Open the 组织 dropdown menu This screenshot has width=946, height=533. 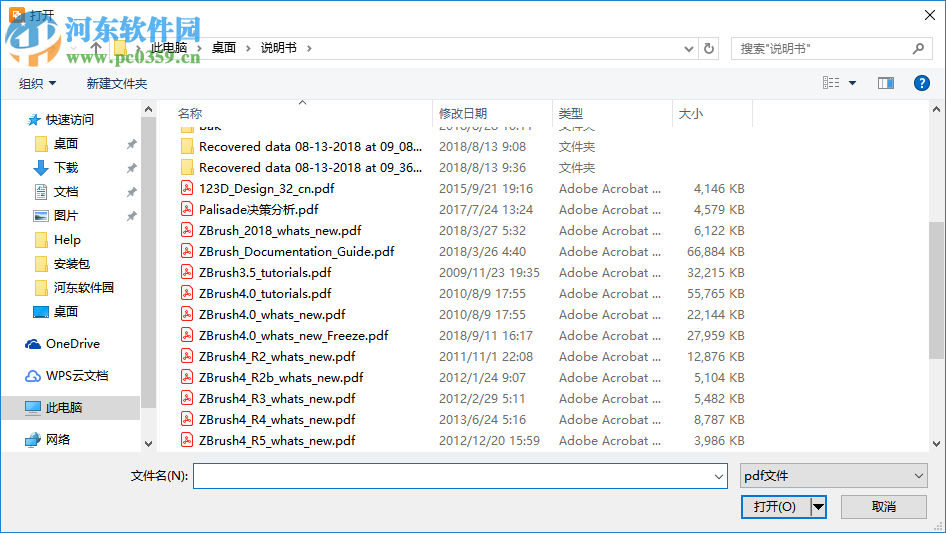[37, 83]
